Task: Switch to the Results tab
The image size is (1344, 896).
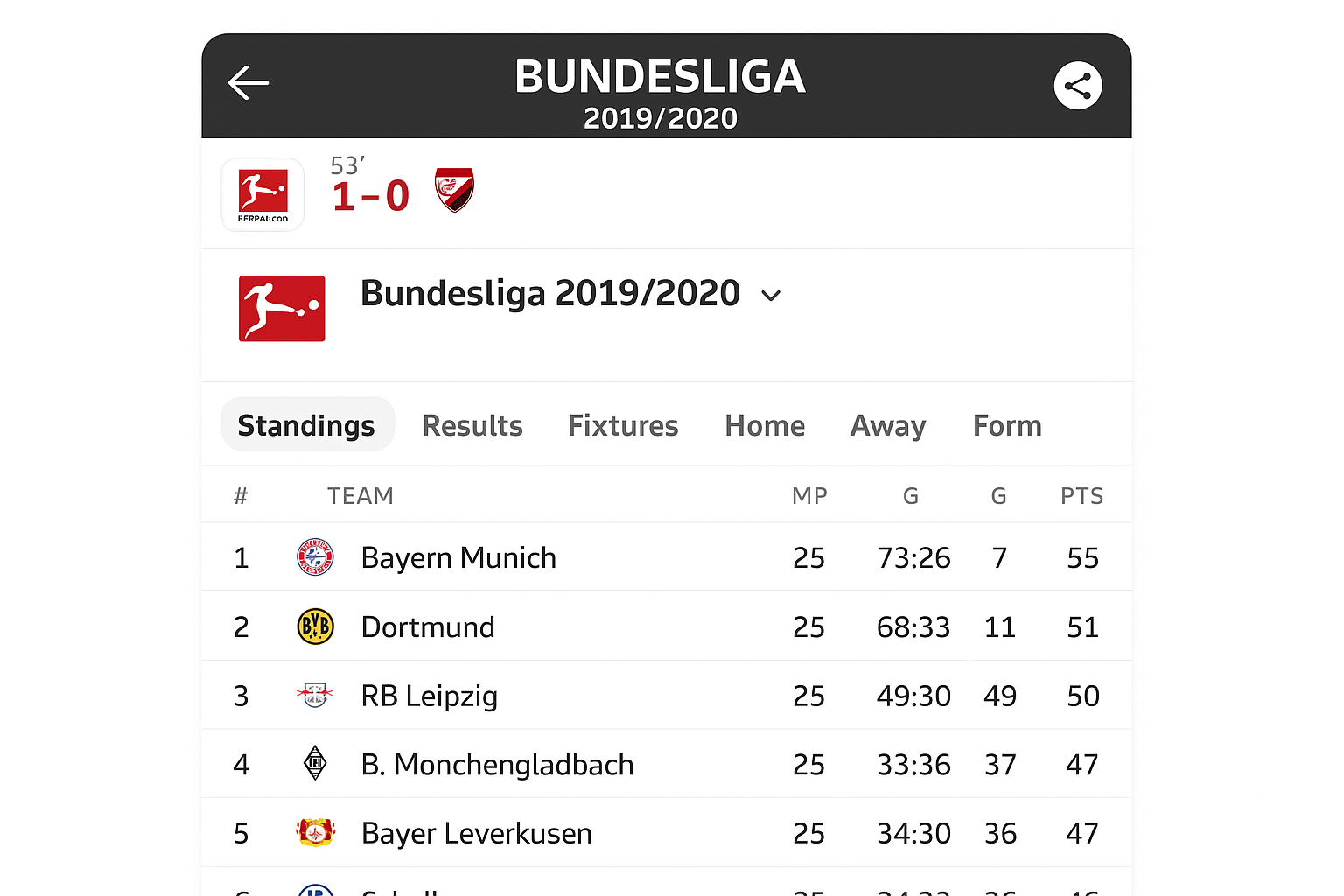Action: click(x=472, y=425)
